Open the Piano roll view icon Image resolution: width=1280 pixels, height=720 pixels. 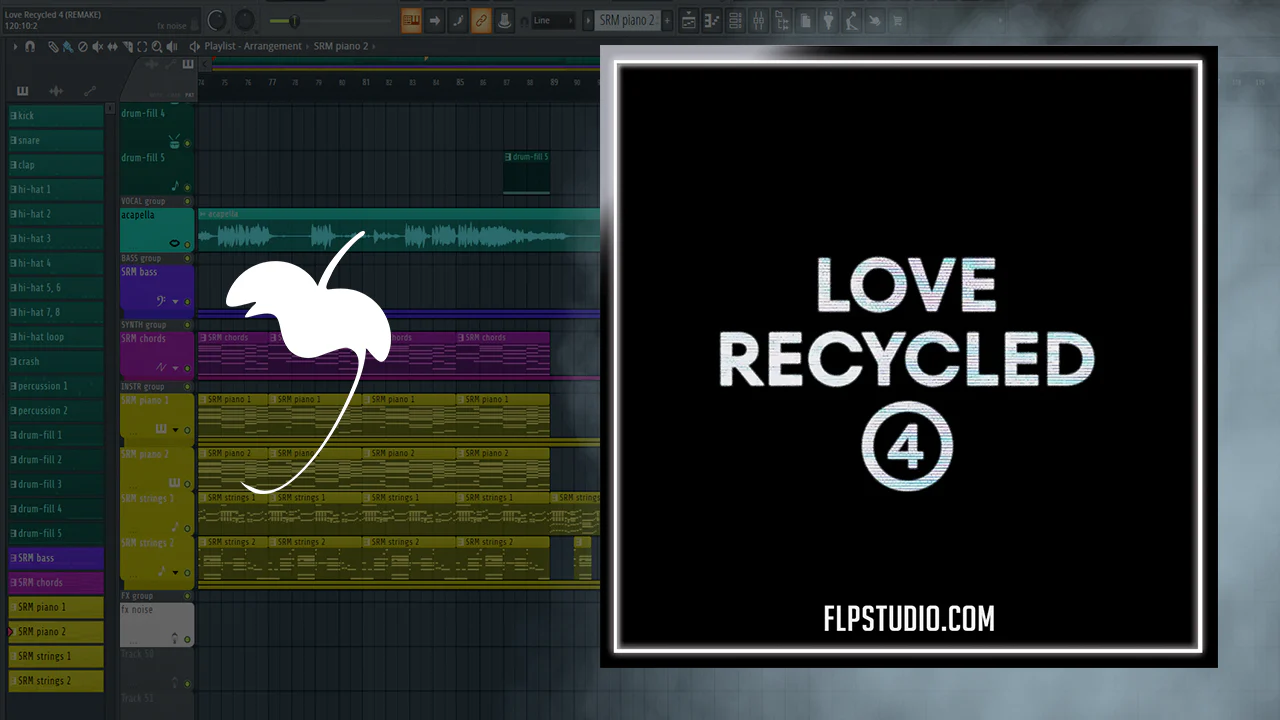point(712,20)
